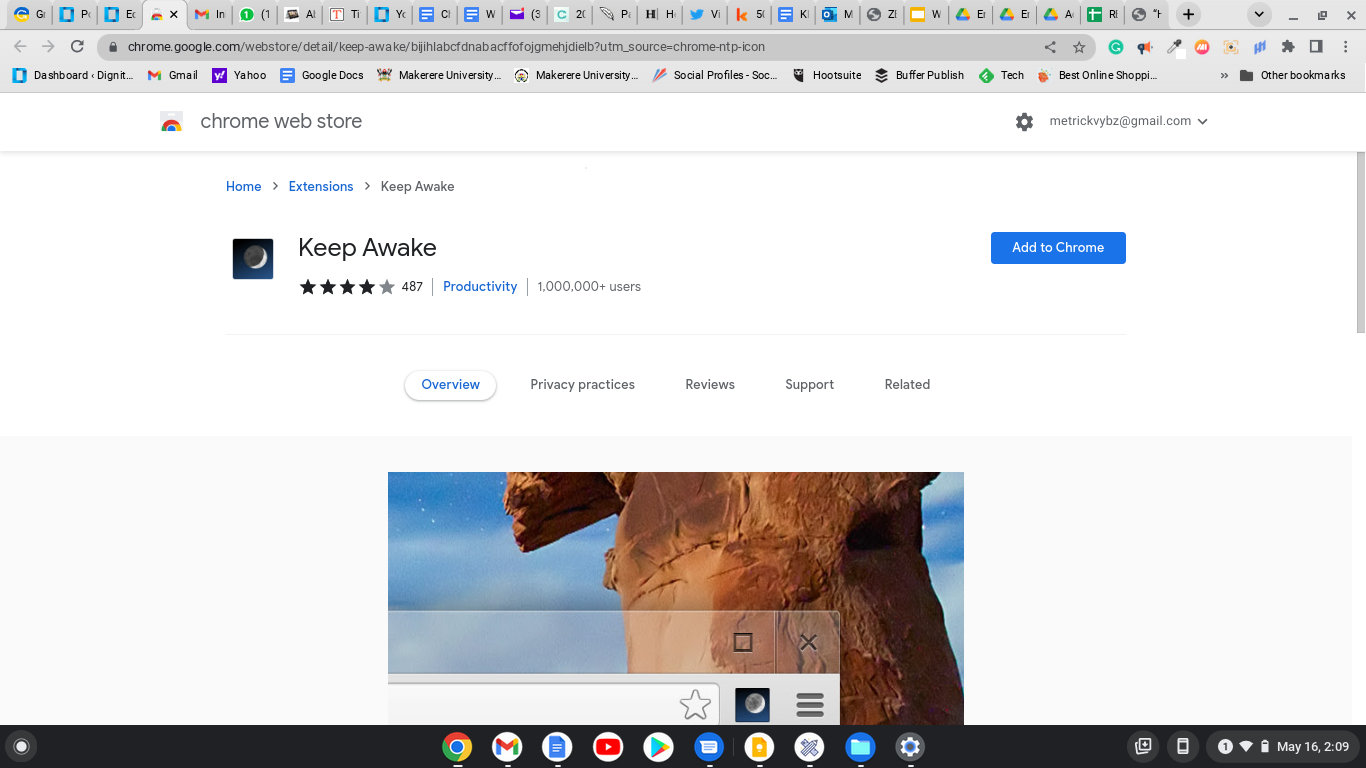Bookmark this page with the star icon
1366x768 pixels.
point(1079,47)
